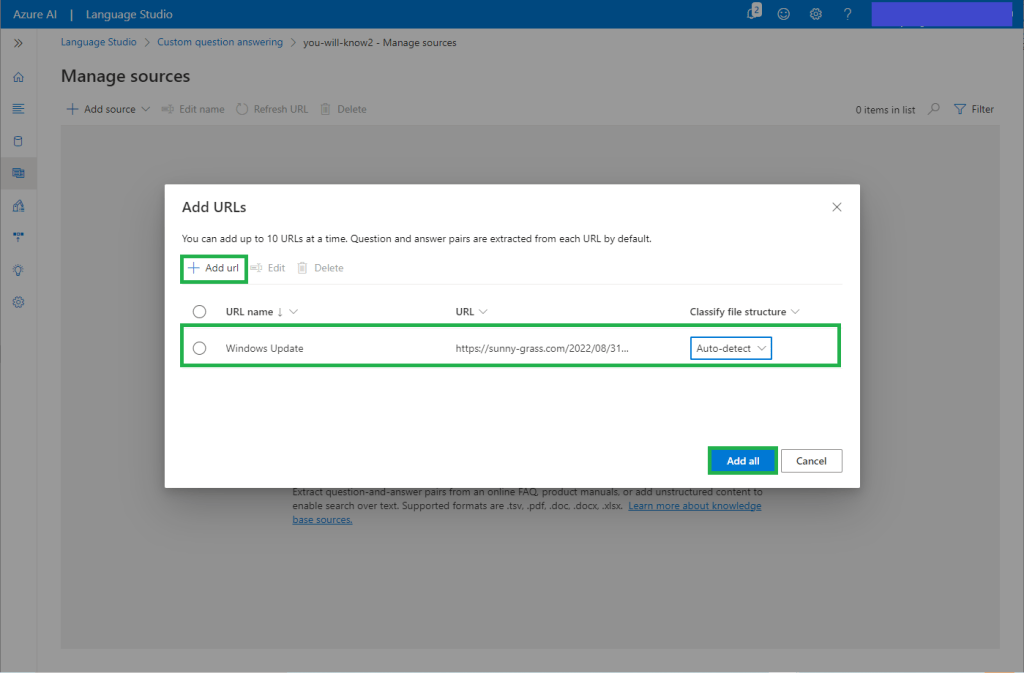Click the lightbulb icon in sidebar
Viewport: 1024px width, 673px height.
[x=18, y=270]
